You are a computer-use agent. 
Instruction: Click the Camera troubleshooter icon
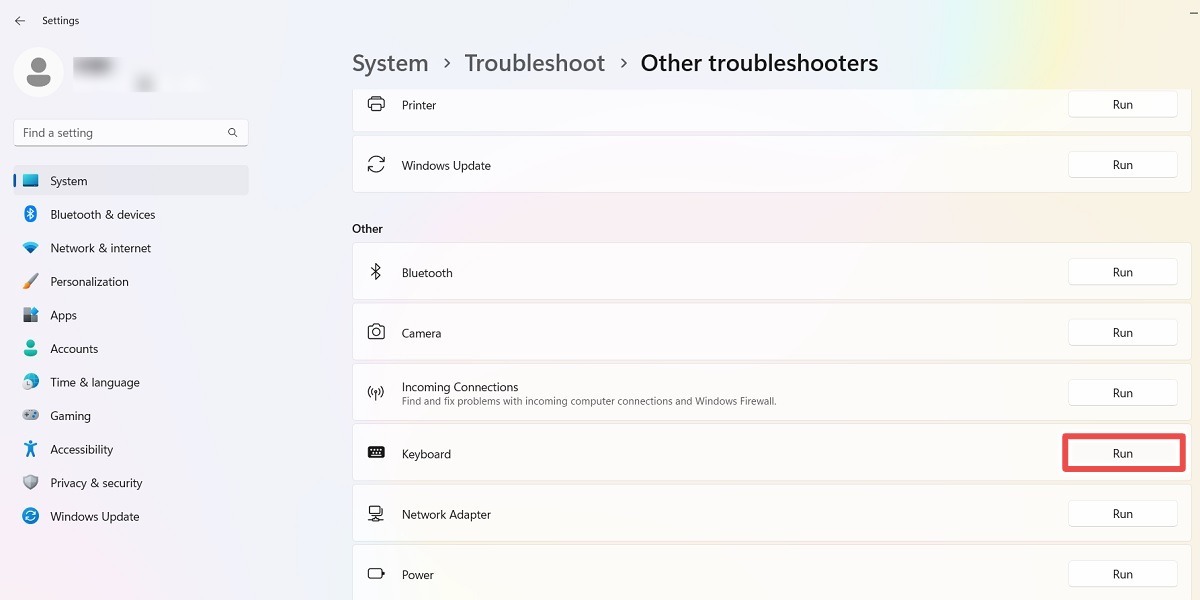tap(376, 332)
